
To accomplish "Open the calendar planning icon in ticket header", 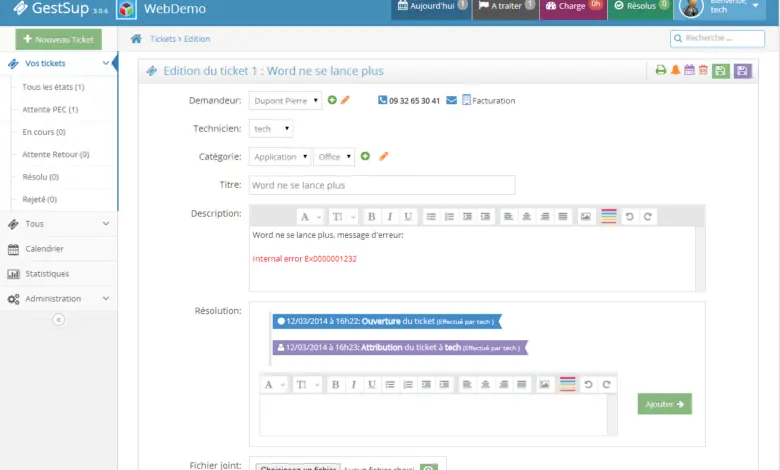I will click(x=689, y=70).
